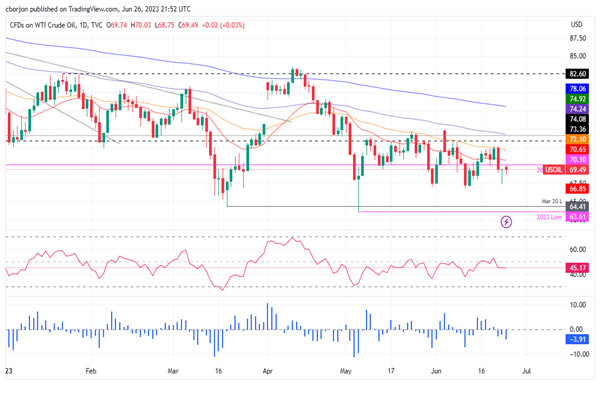Click the close value C69.49 in legend
Viewport: 600px width, 400px height.
coord(188,25)
